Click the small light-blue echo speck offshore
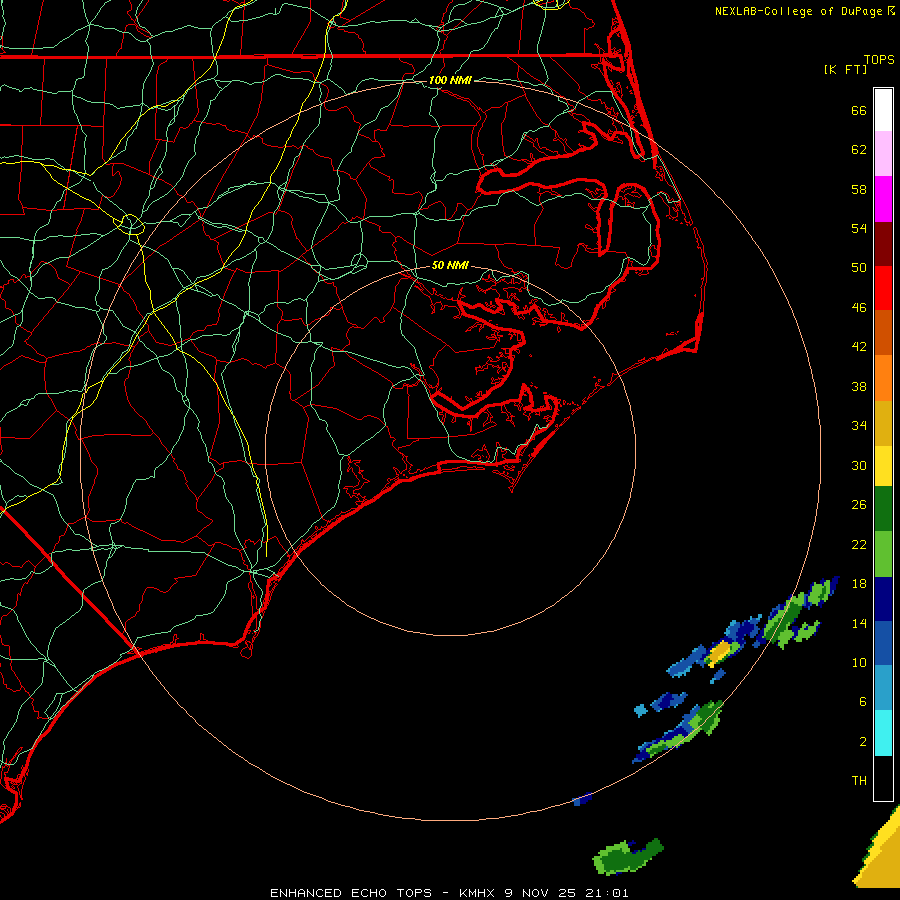The height and width of the screenshot is (900, 900). [x=641, y=711]
